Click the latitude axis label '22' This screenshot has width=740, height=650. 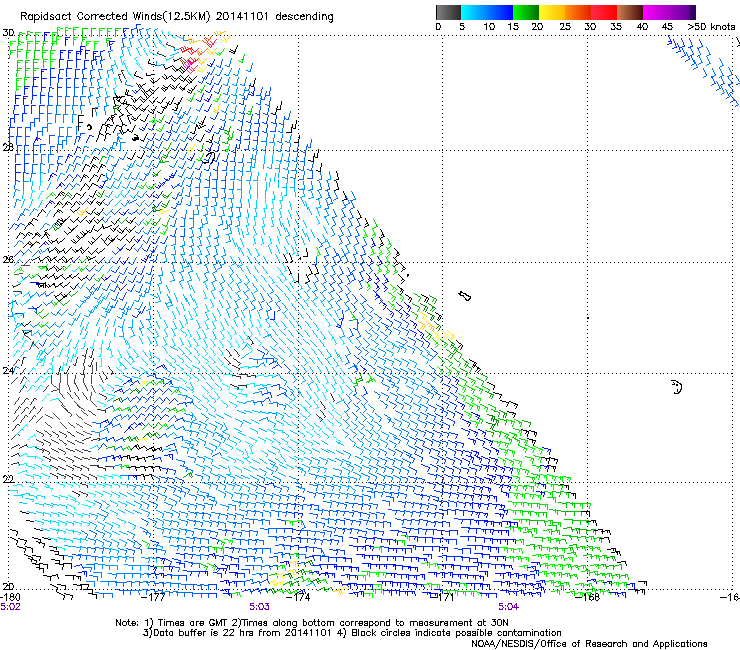point(8,480)
